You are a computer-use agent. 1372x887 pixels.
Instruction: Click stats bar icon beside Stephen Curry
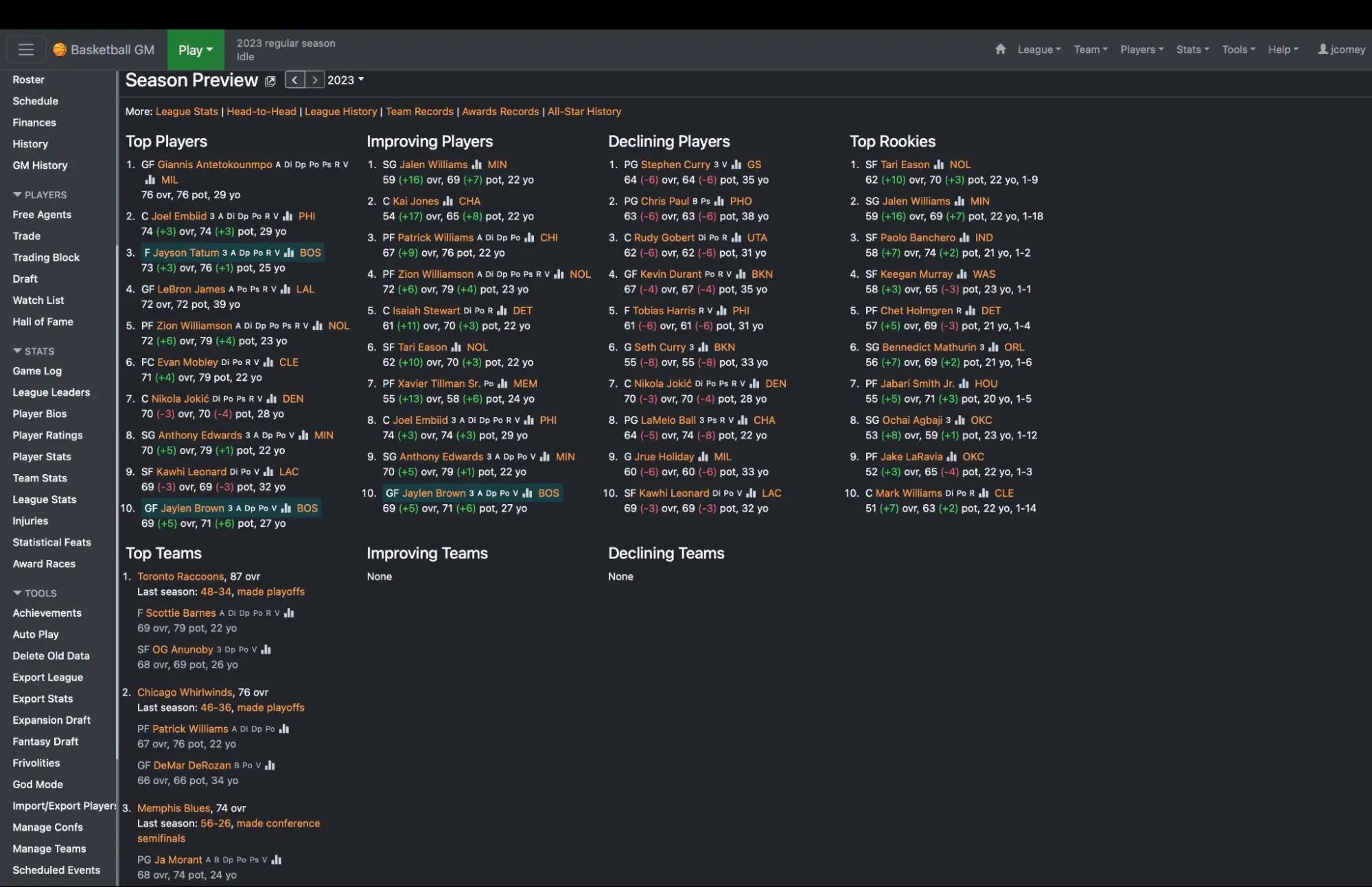736,165
